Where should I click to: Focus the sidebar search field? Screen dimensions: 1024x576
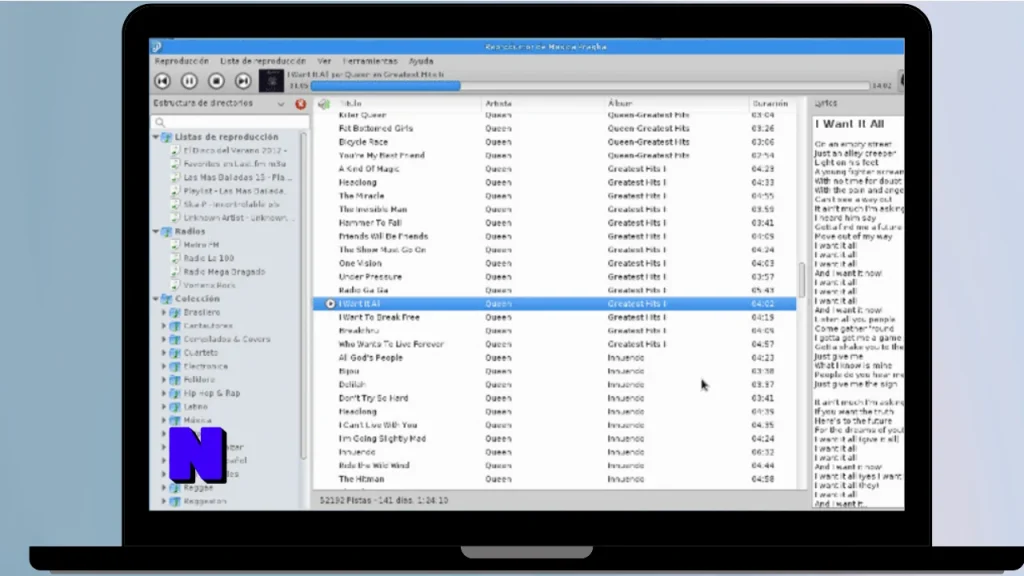(x=230, y=122)
